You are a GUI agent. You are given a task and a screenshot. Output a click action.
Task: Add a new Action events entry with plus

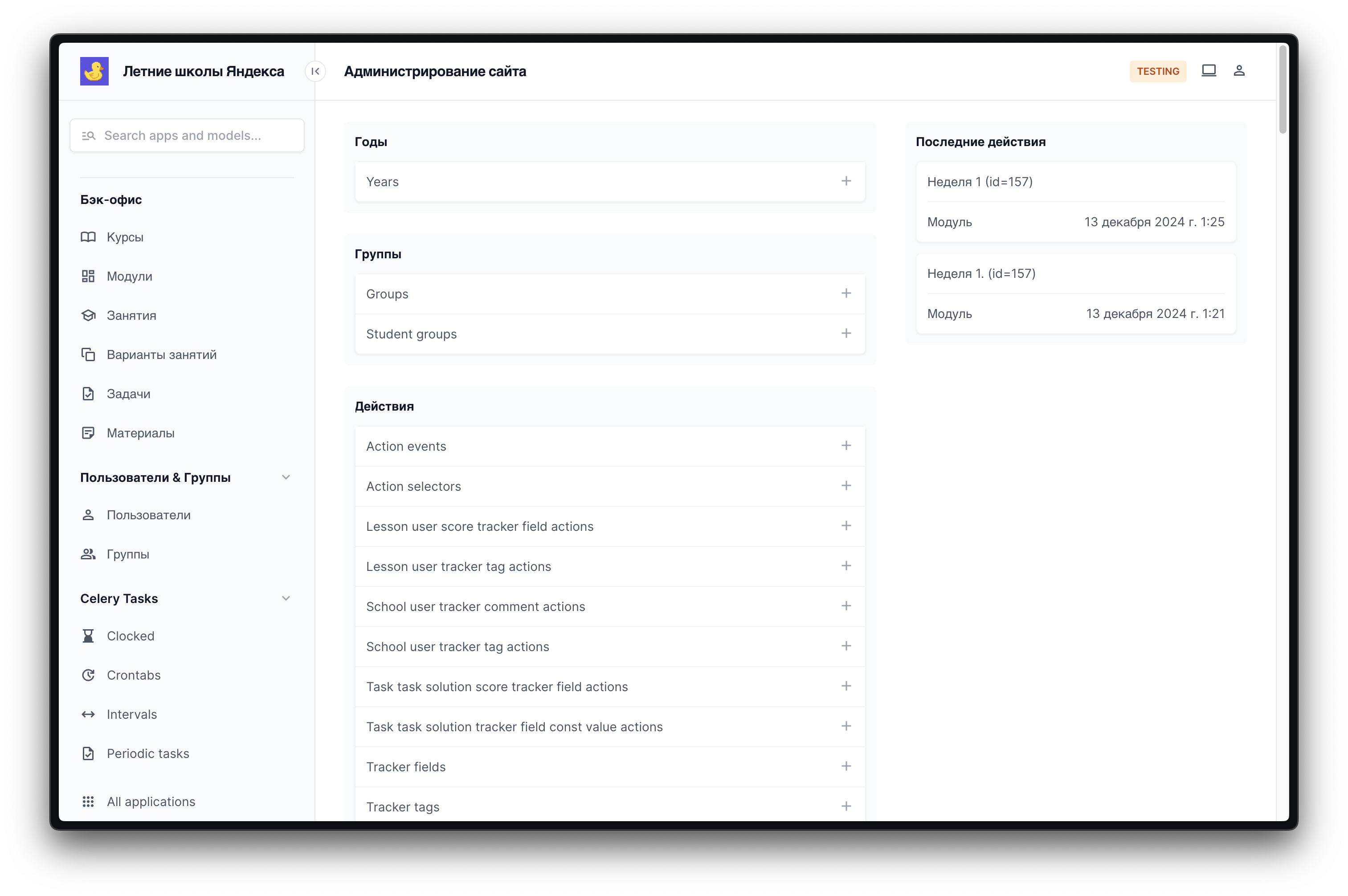(x=846, y=446)
